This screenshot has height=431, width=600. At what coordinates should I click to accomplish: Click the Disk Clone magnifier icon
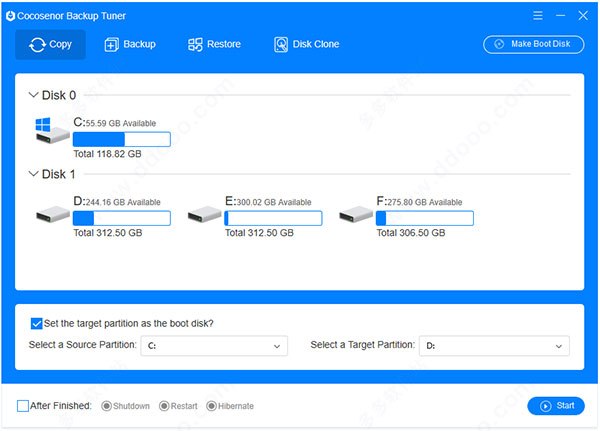pos(281,45)
